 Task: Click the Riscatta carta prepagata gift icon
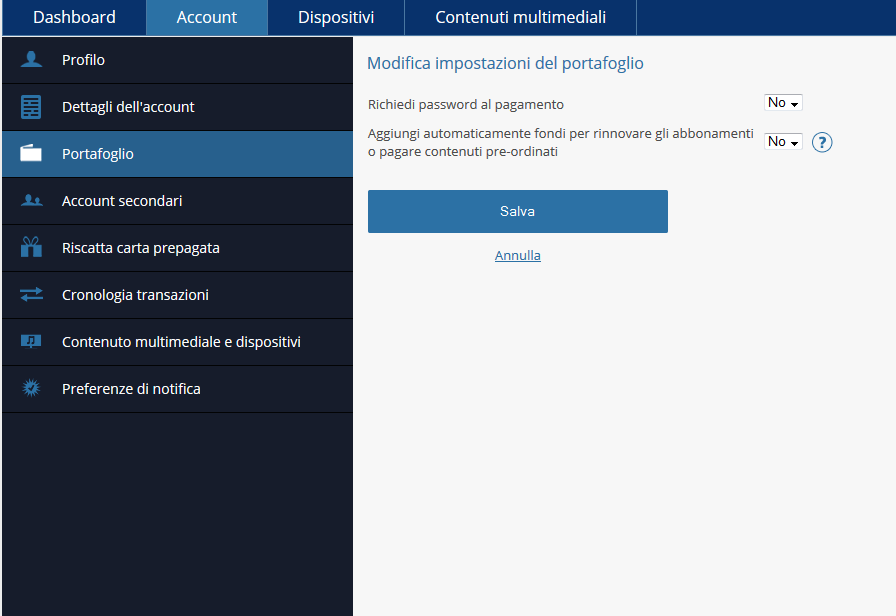31,247
